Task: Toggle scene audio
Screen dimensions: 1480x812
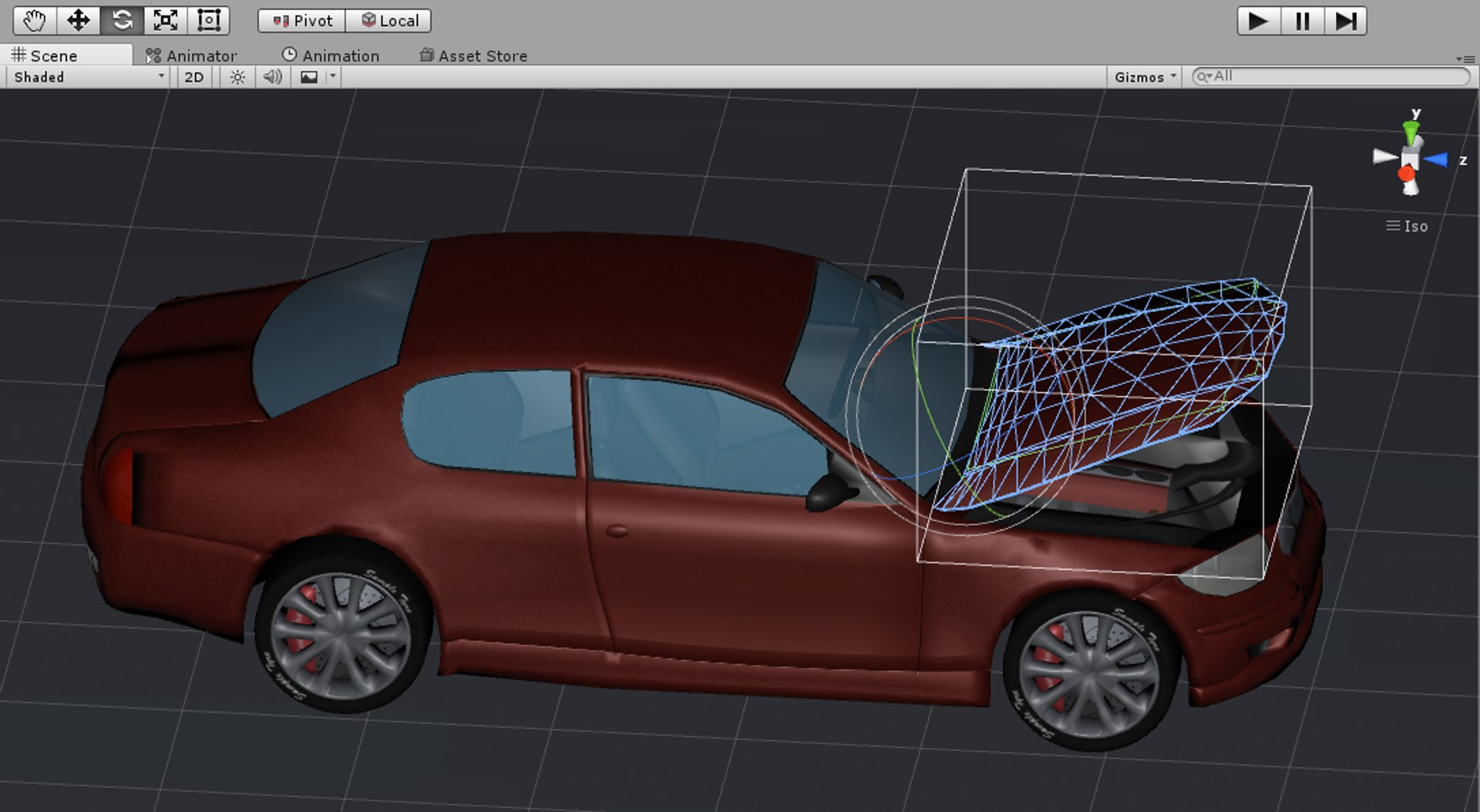Action: 273,76
